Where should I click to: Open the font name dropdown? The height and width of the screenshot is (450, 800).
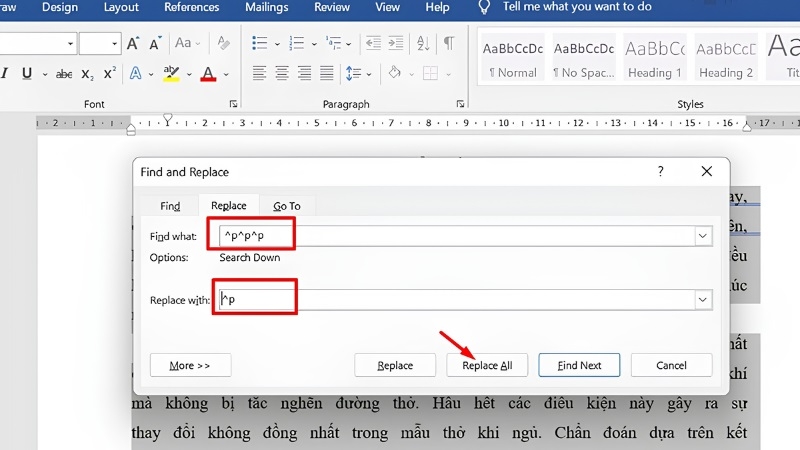pyautogui.click(x=70, y=44)
